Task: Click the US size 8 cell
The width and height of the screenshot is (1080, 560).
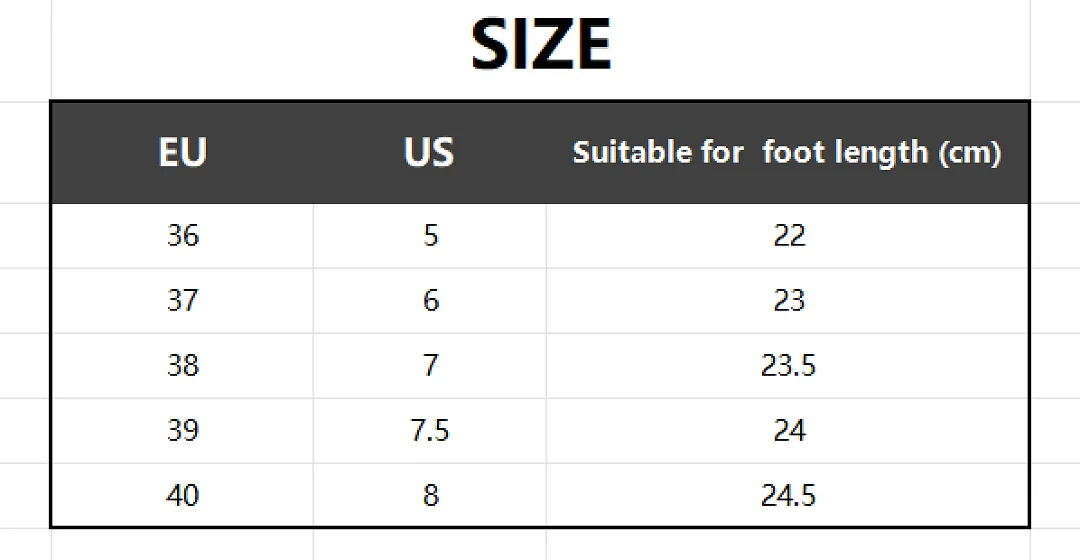Action: tap(430, 495)
